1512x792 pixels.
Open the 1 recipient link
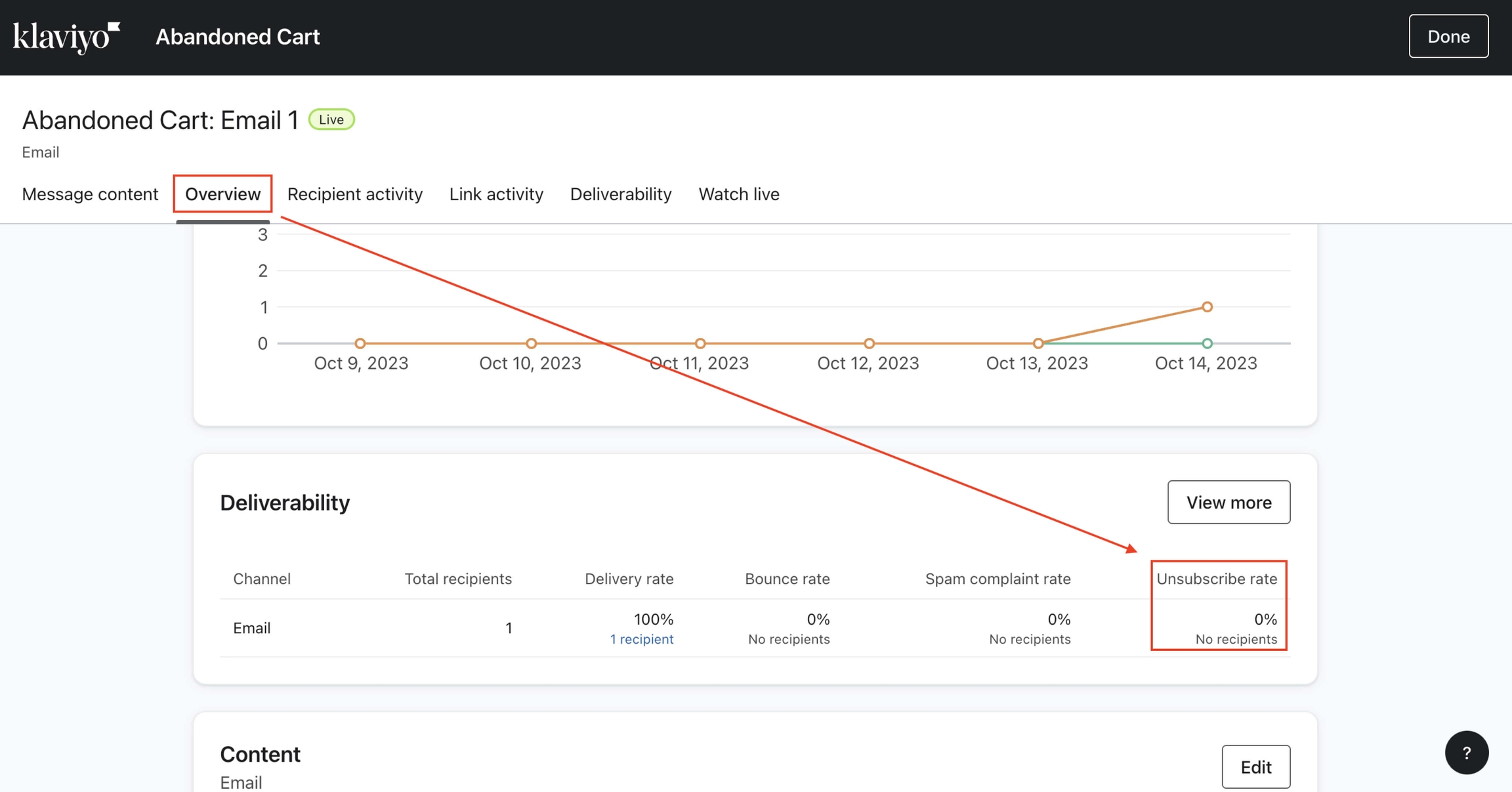(642, 638)
